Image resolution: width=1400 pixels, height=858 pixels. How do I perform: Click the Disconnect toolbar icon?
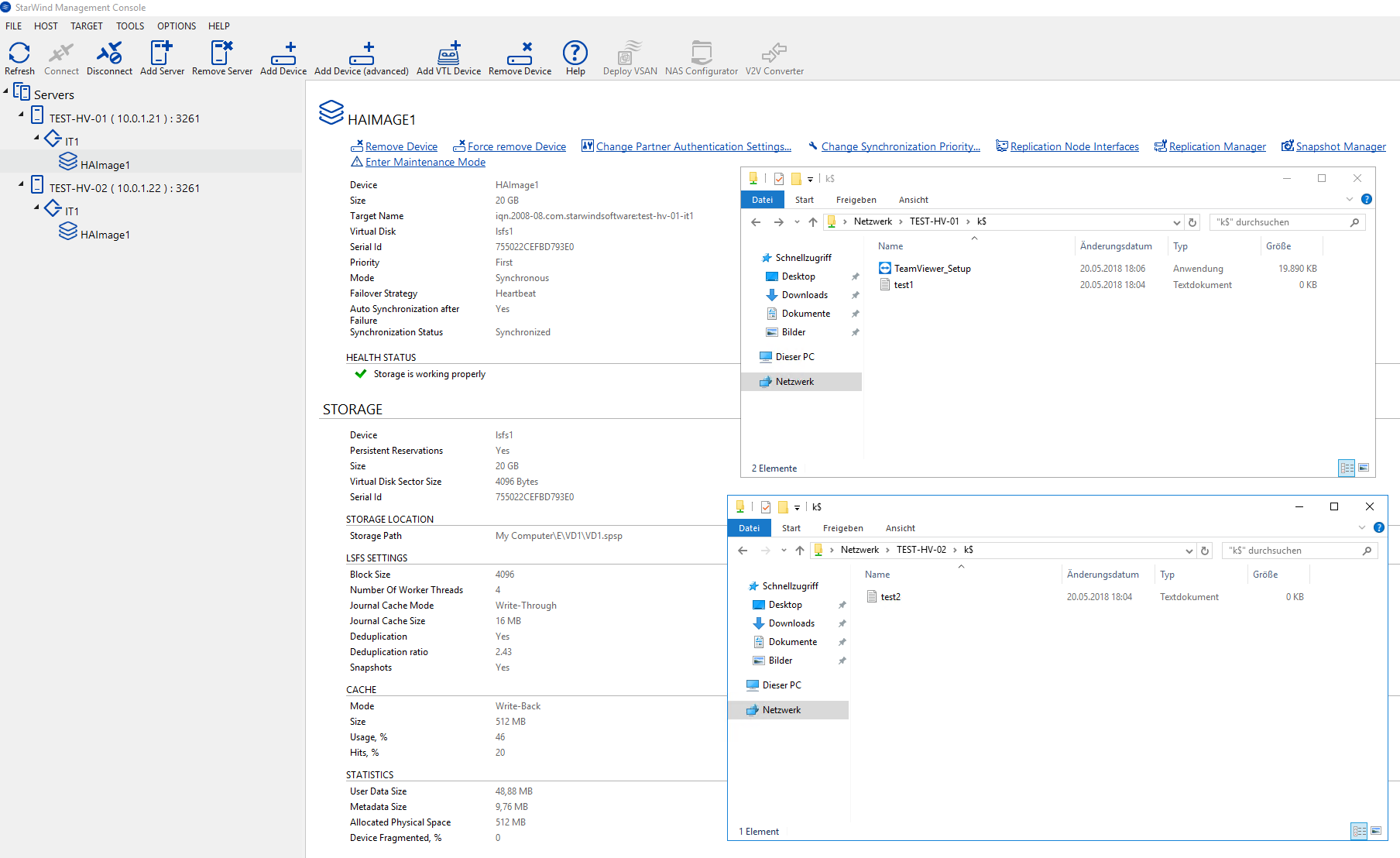coord(109,58)
